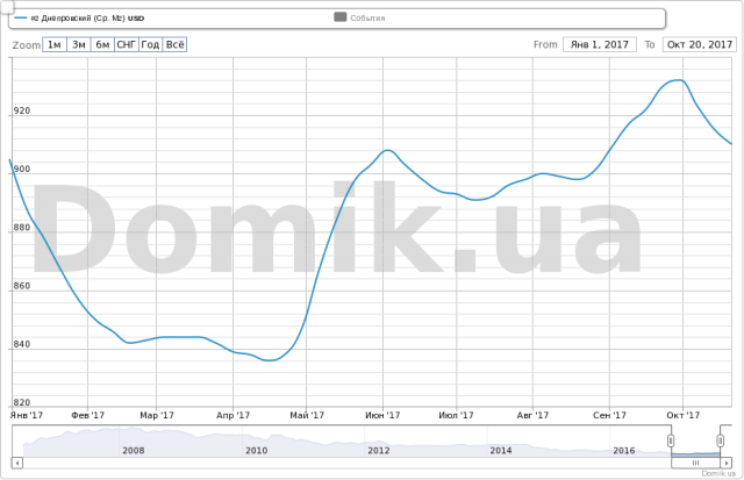This screenshot has width=744, height=480.
Task: Click the Июн '17 axis label
Action: (382, 415)
